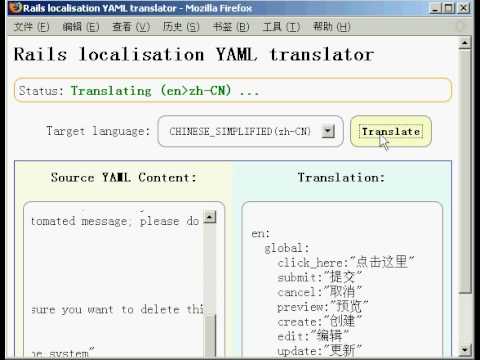
Task: Minimize the Firefox window
Action: [435, 8]
